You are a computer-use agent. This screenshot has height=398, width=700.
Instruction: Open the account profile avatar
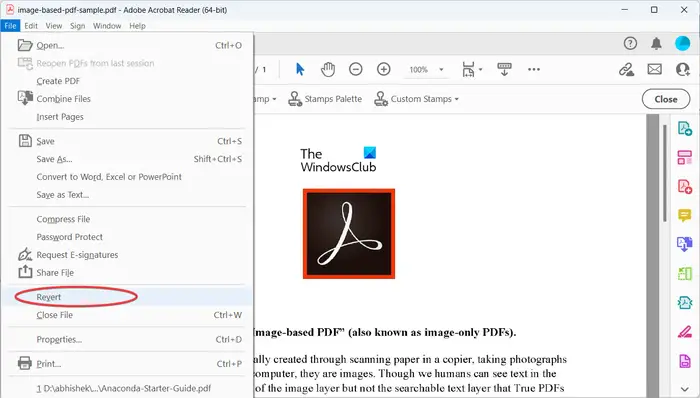point(682,43)
